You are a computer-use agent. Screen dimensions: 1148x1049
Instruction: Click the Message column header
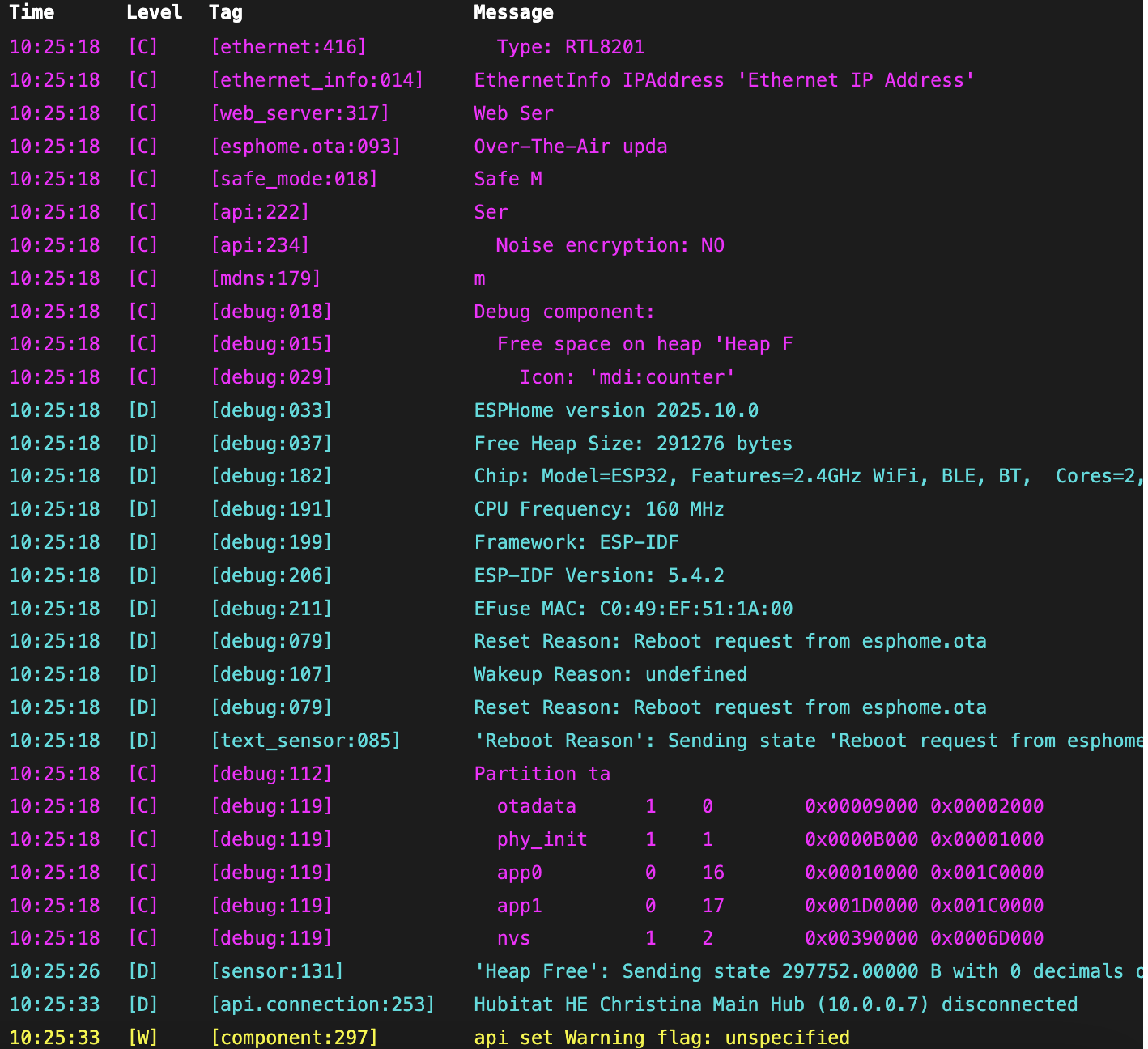(x=513, y=12)
